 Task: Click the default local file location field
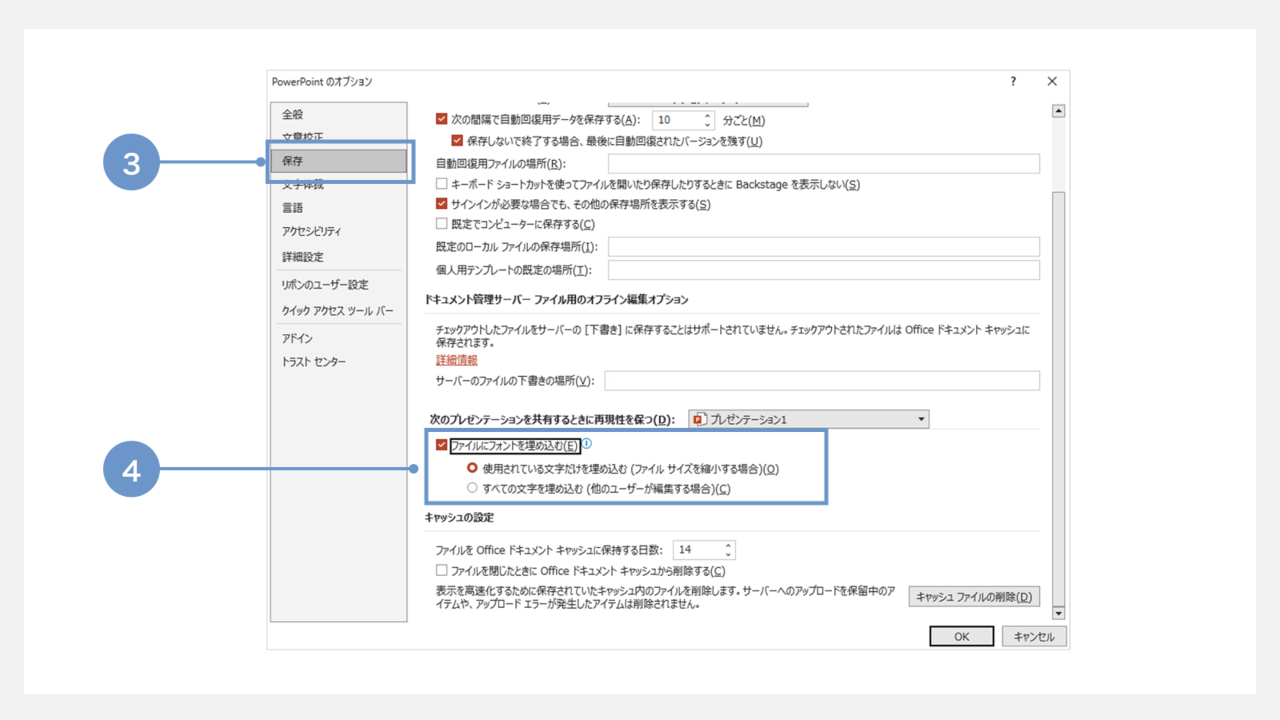point(824,246)
